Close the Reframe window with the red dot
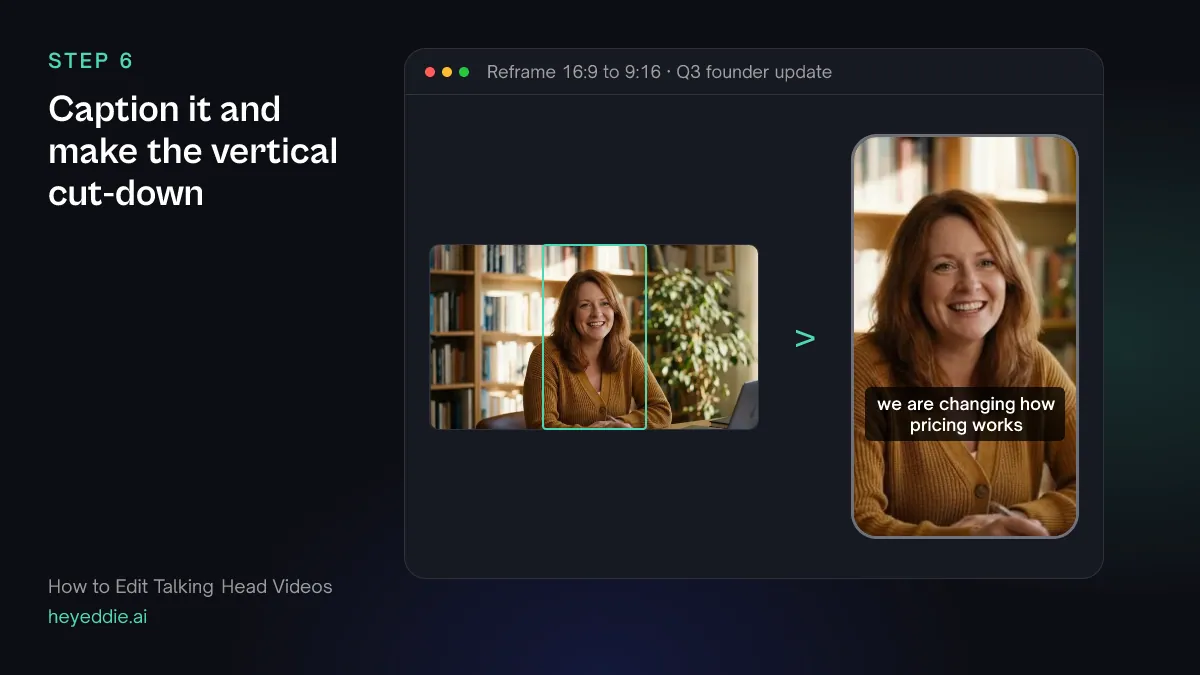 (430, 72)
